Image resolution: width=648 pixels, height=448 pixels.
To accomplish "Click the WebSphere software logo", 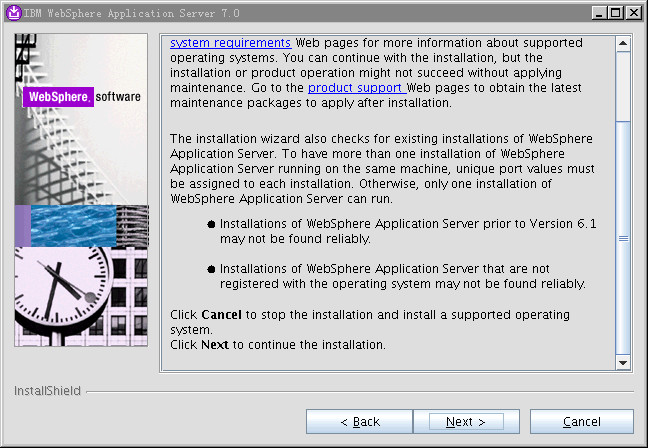I will (82, 97).
